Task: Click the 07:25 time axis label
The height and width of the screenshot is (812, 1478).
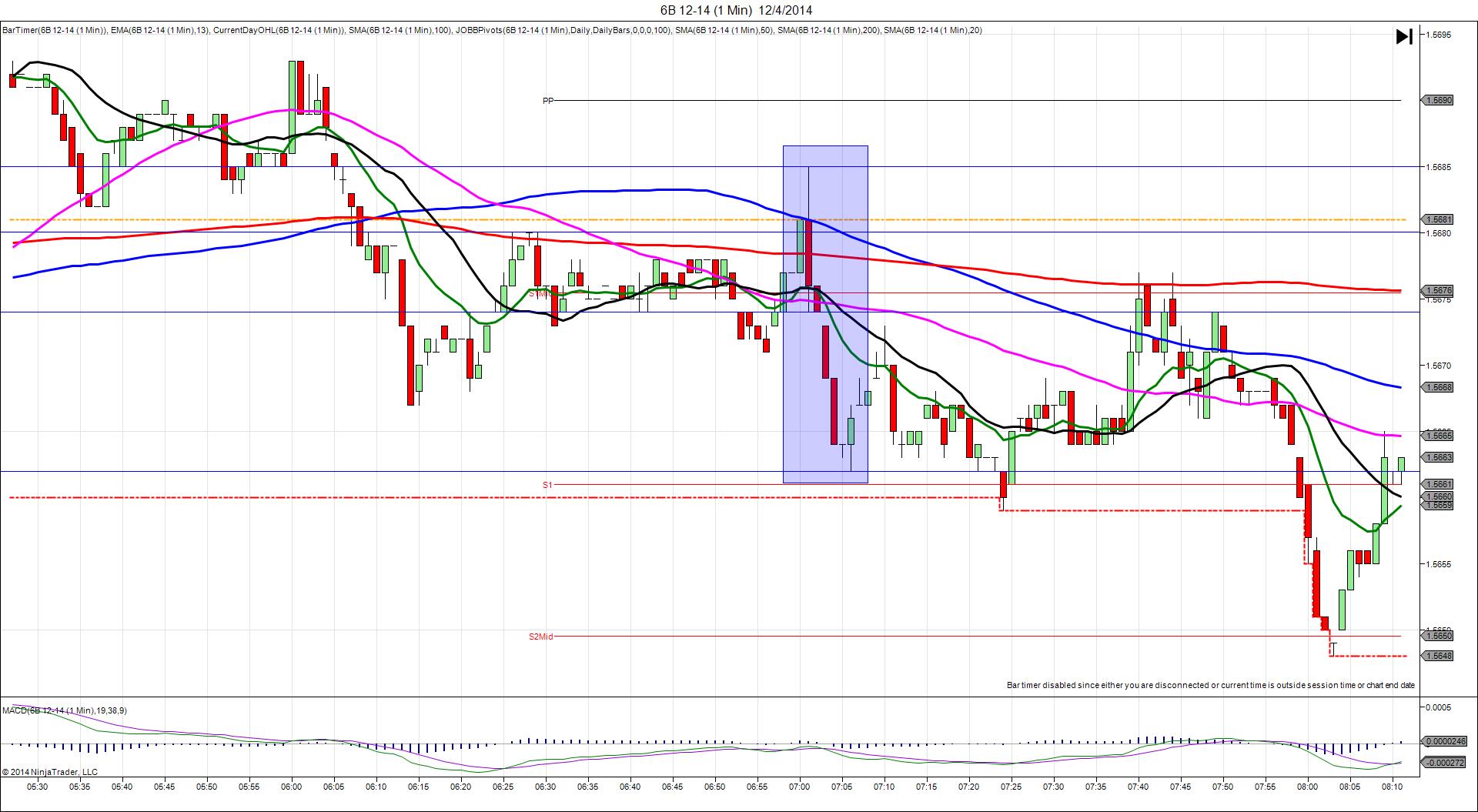Action: click(x=1011, y=787)
